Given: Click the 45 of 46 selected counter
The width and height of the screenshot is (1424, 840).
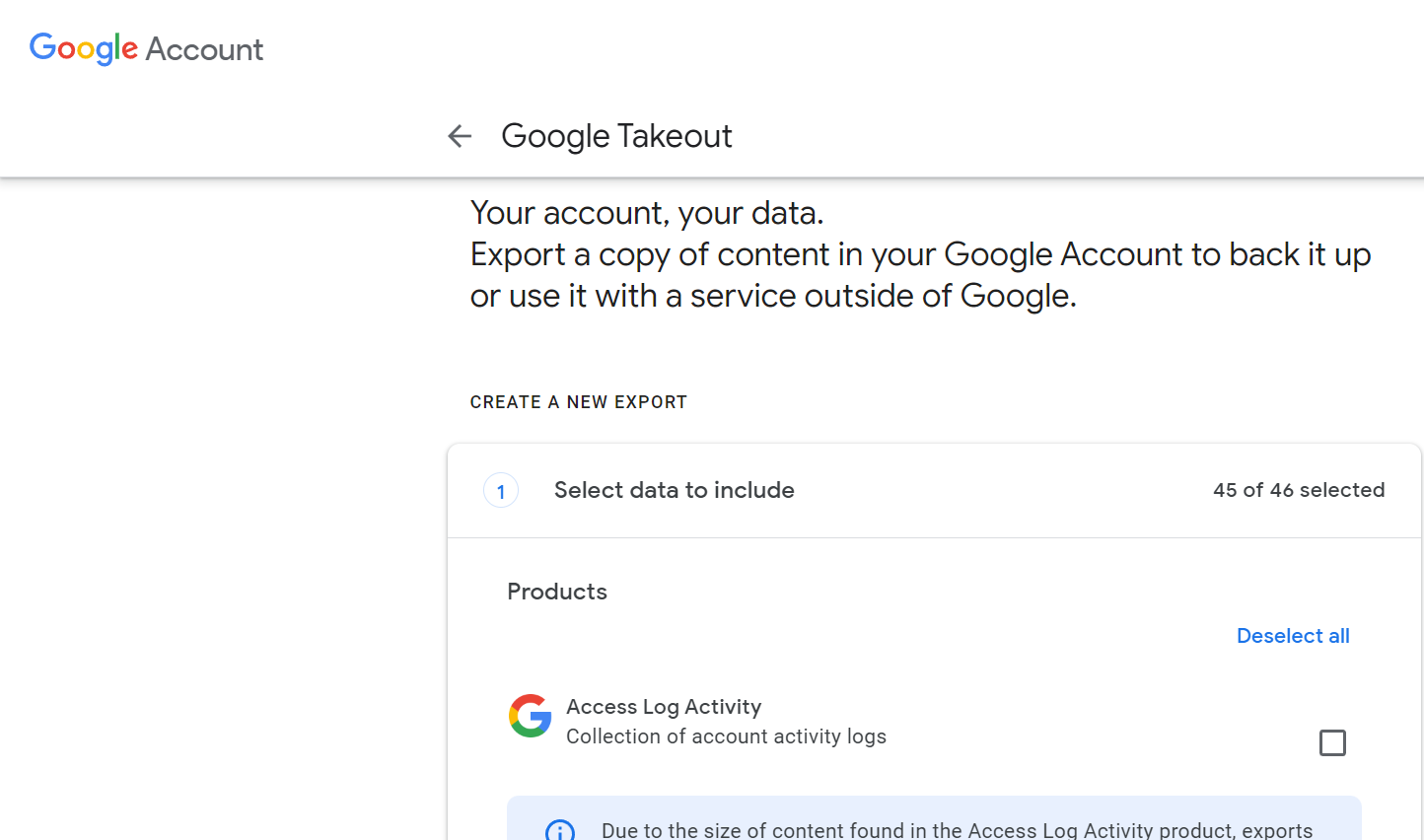Looking at the screenshot, I should click(x=1298, y=490).
